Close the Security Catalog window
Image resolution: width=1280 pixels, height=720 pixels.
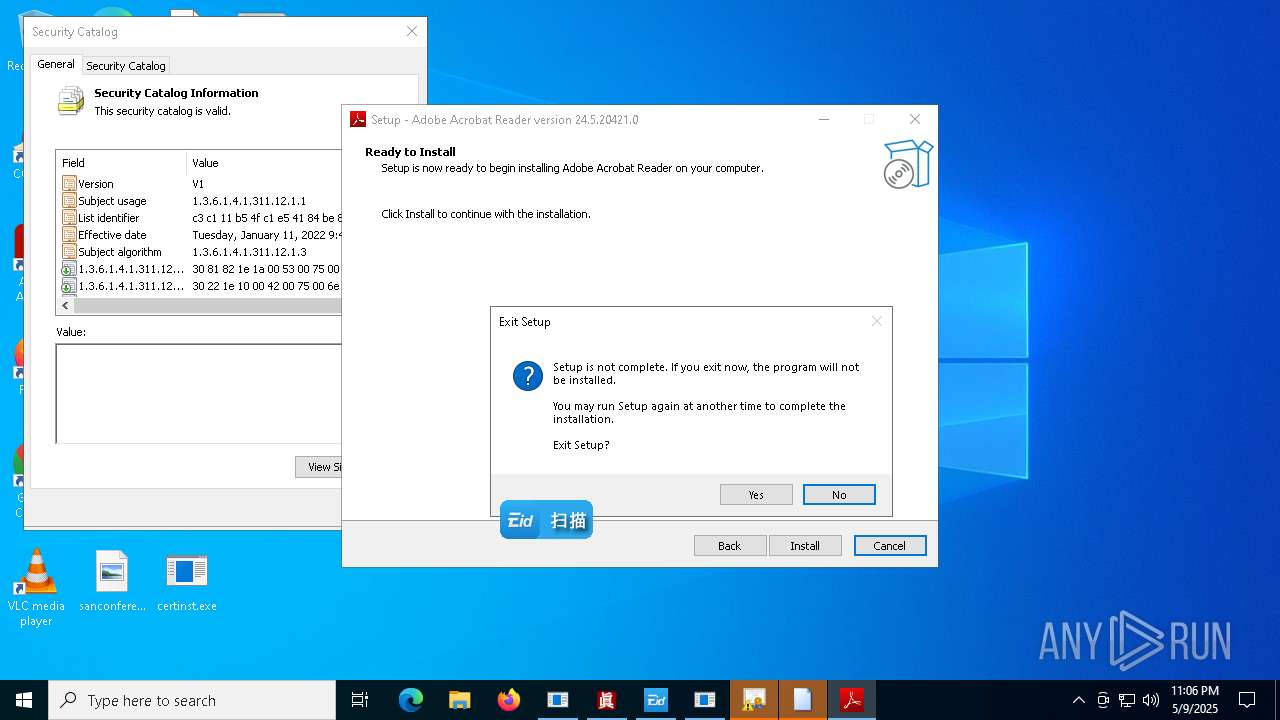(x=412, y=32)
